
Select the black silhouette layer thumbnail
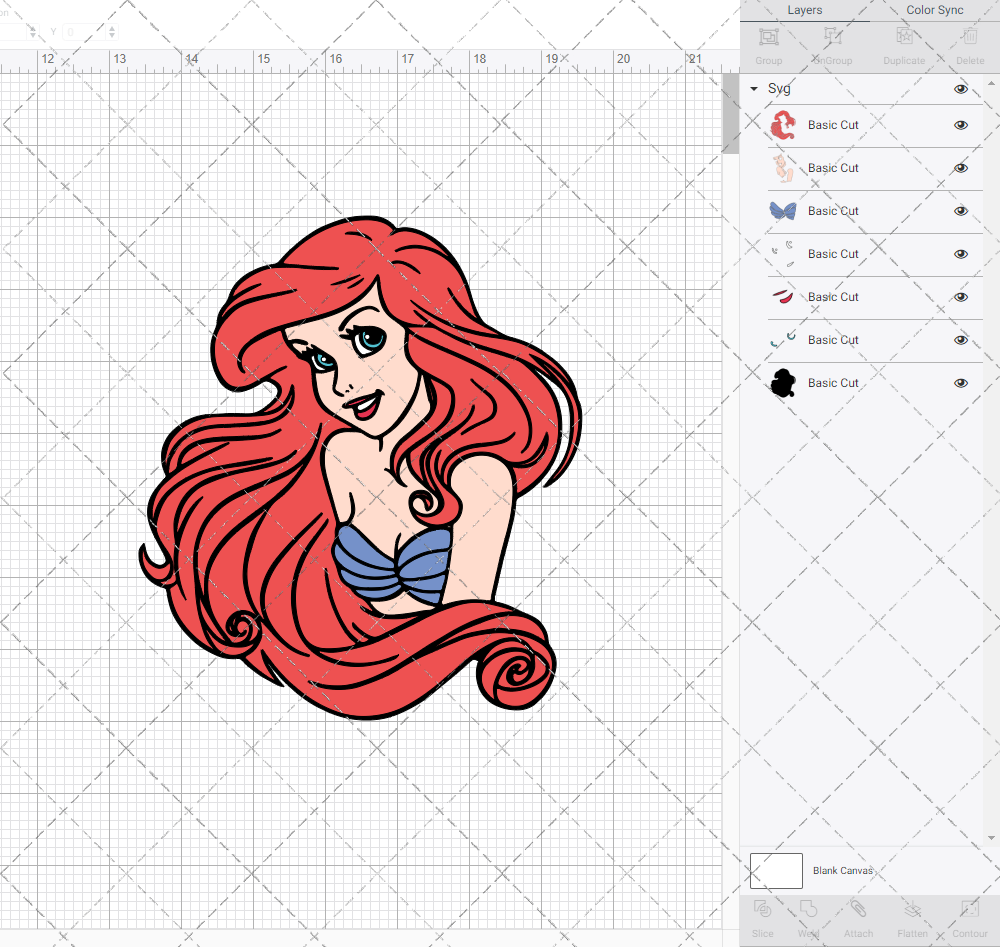pyautogui.click(x=783, y=383)
